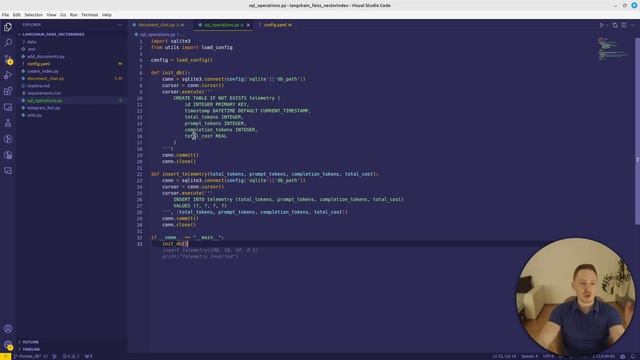This screenshot has width=640, height=360.
Task: Click the editor minimap preview
Action: pyautogui.click(x=613, y=49)
